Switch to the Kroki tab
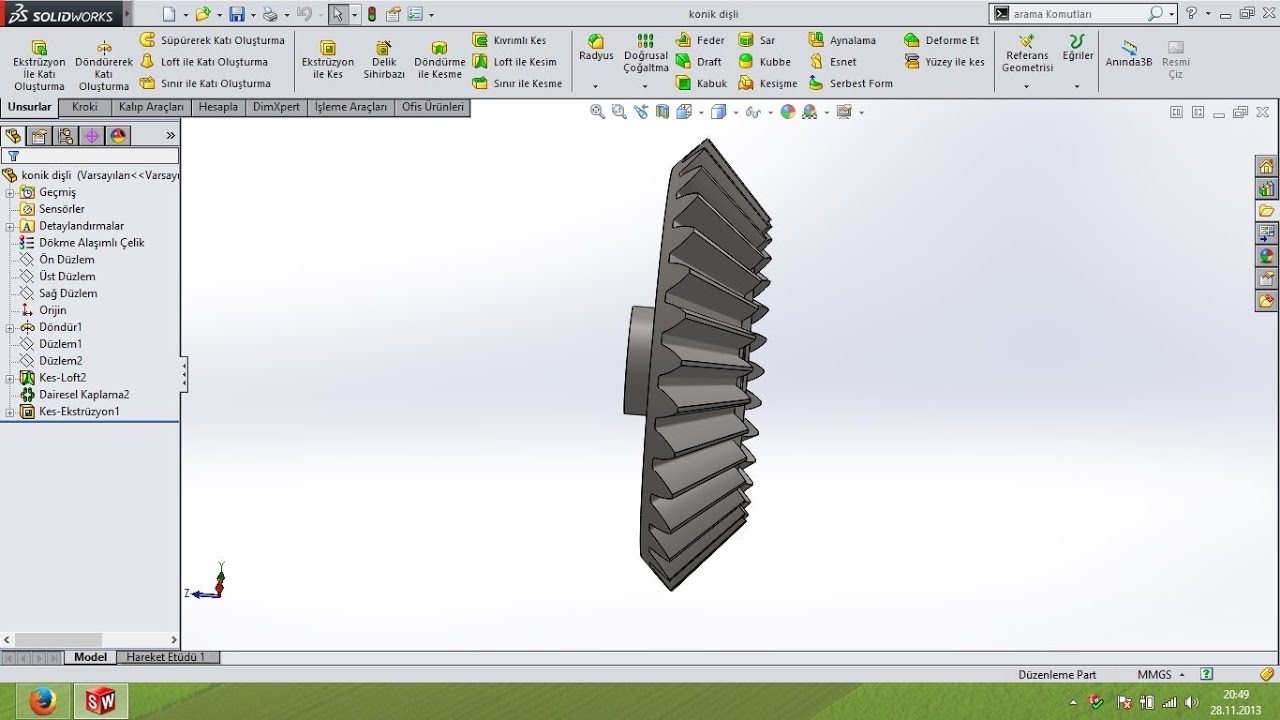The image size is (1280, 720). pos(85,107)
